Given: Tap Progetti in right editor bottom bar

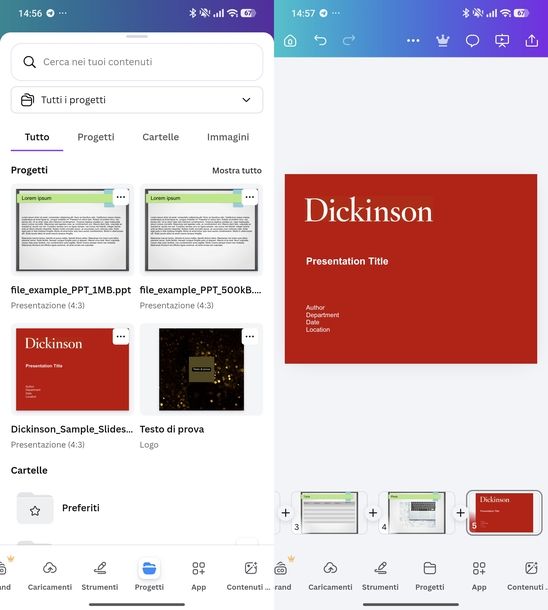Looking at the screenshot, I should (429, 576).
